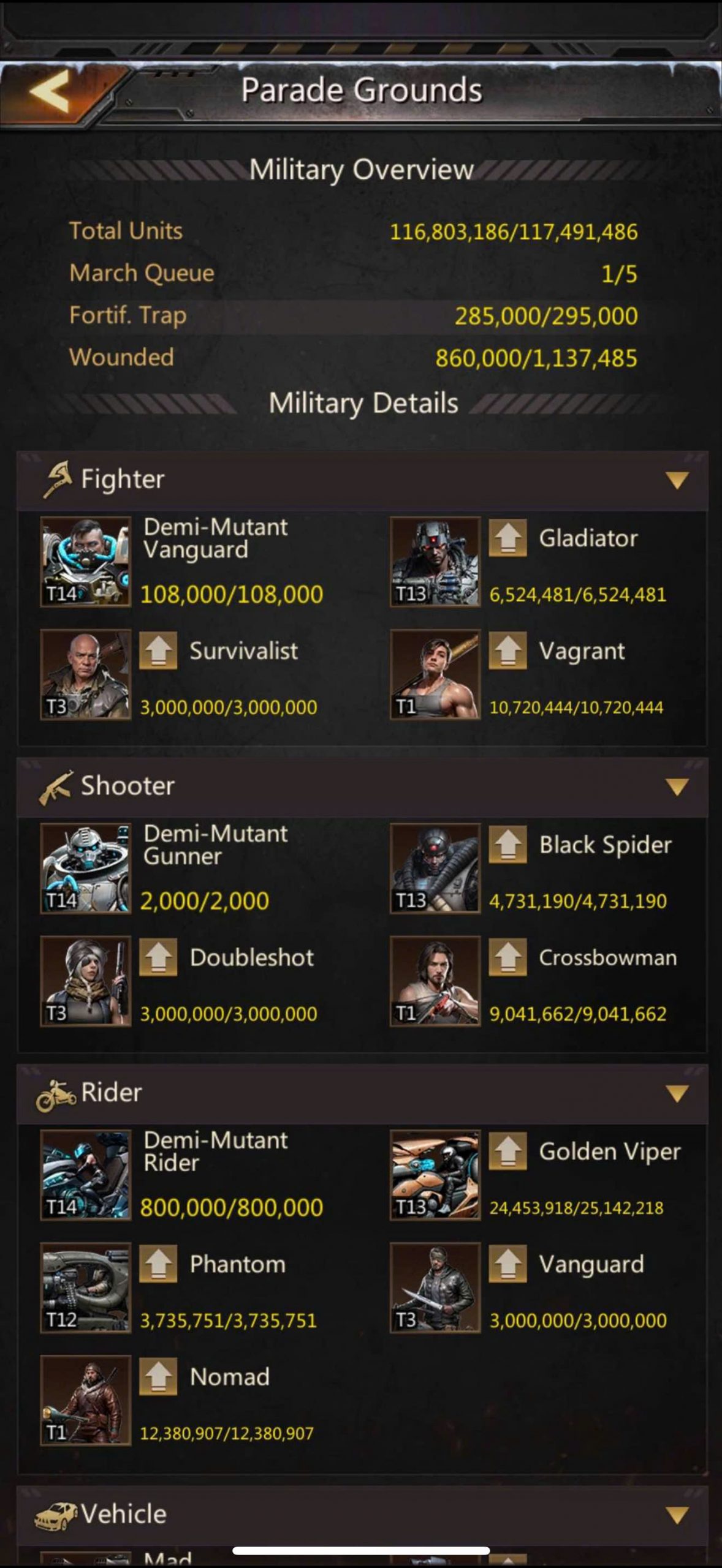
Task: Click Gladiator upgrade arrow icon
Action: (507, 538)
